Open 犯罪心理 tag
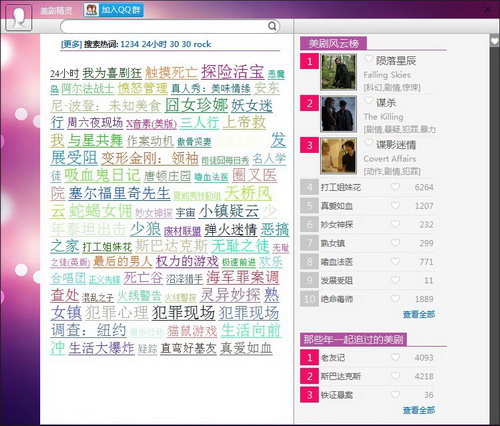The image size is (500, 426). click(117, 313)
